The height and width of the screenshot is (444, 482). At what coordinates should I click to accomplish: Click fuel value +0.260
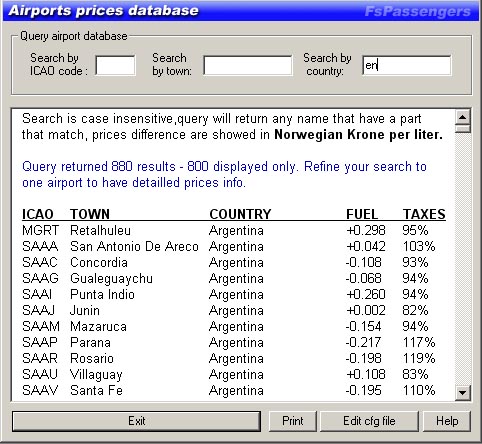coord(366,295)
